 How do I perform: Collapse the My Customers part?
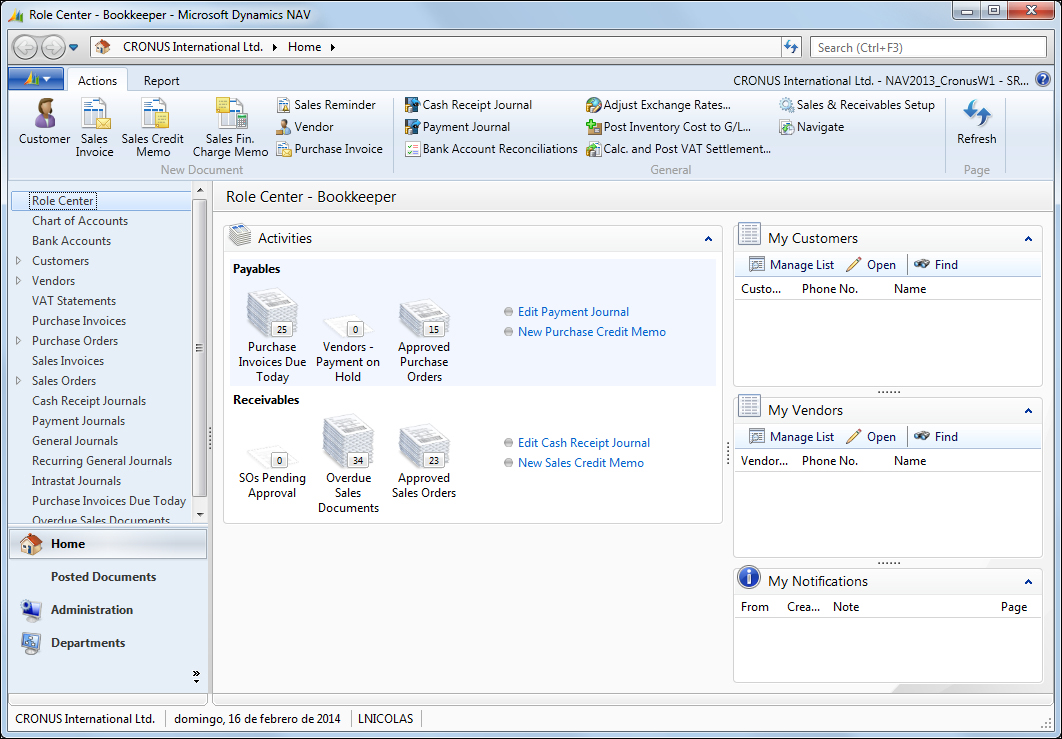coord(1028,238)
